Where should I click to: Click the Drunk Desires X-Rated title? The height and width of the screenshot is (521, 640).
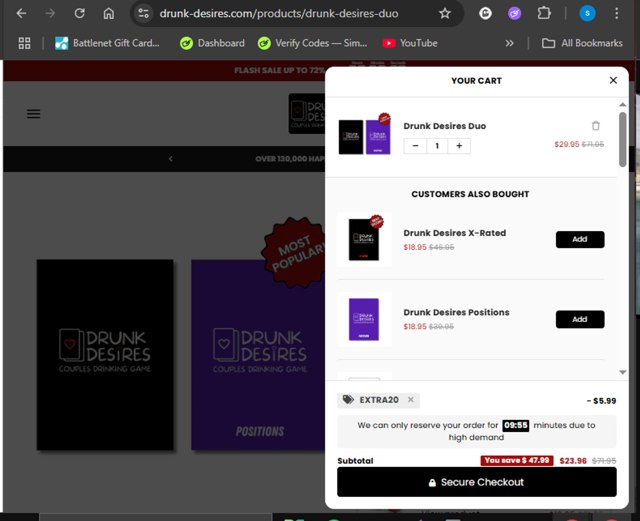(x=455, y=233)
